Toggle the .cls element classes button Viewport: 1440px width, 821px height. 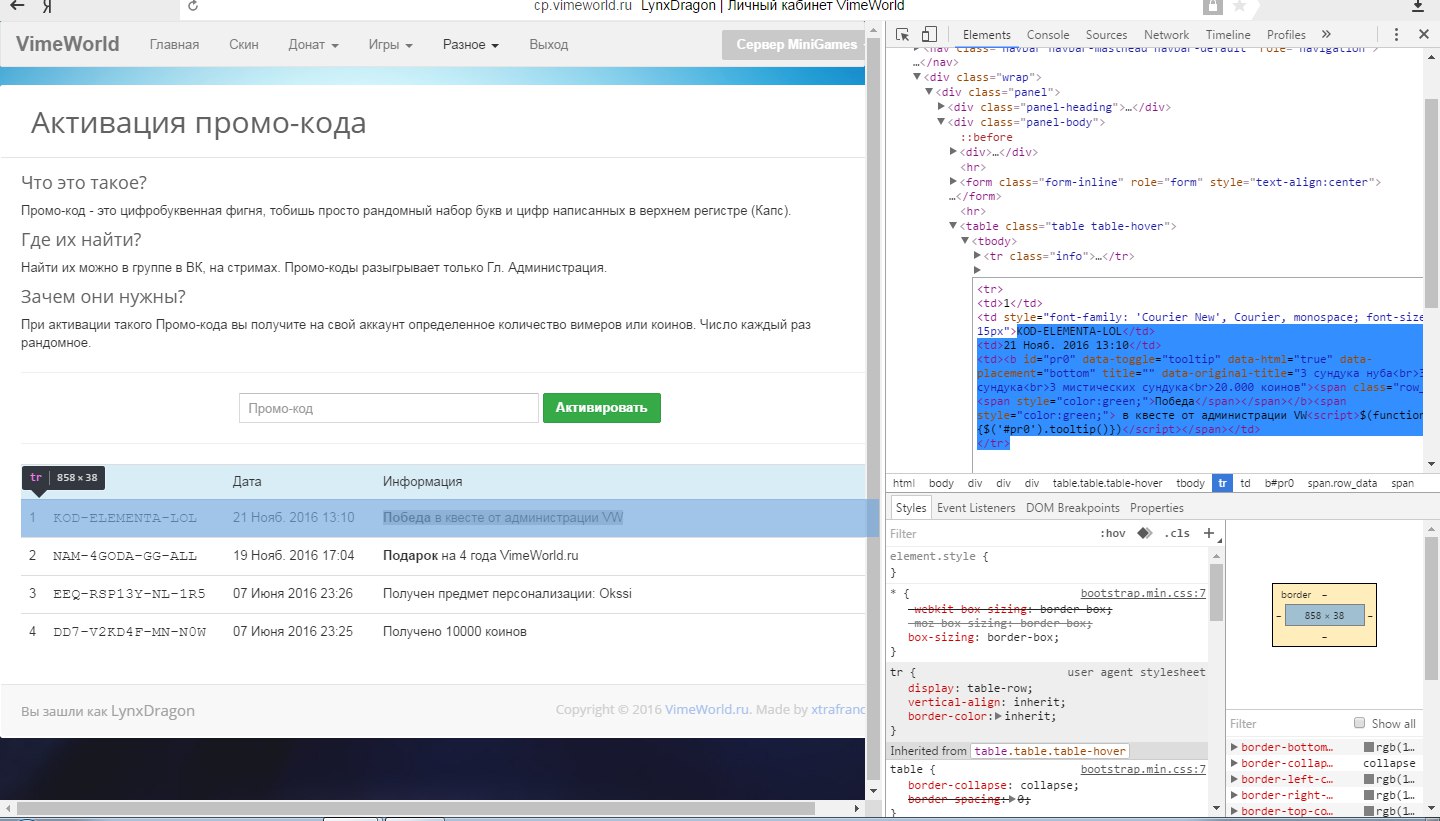pos(1177,533)
